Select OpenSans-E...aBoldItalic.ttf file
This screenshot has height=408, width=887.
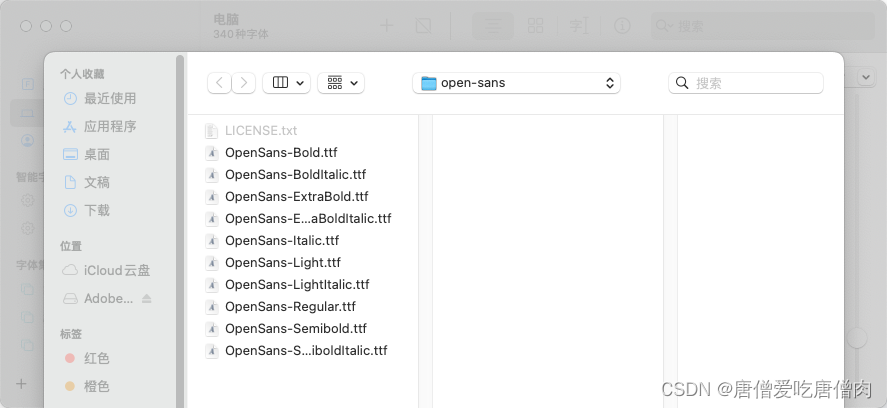point(308,219)
